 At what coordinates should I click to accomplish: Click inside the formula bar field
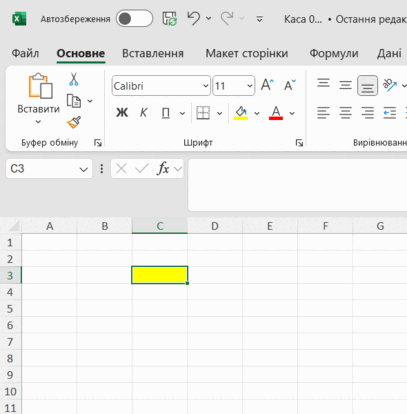pos(297,185)
